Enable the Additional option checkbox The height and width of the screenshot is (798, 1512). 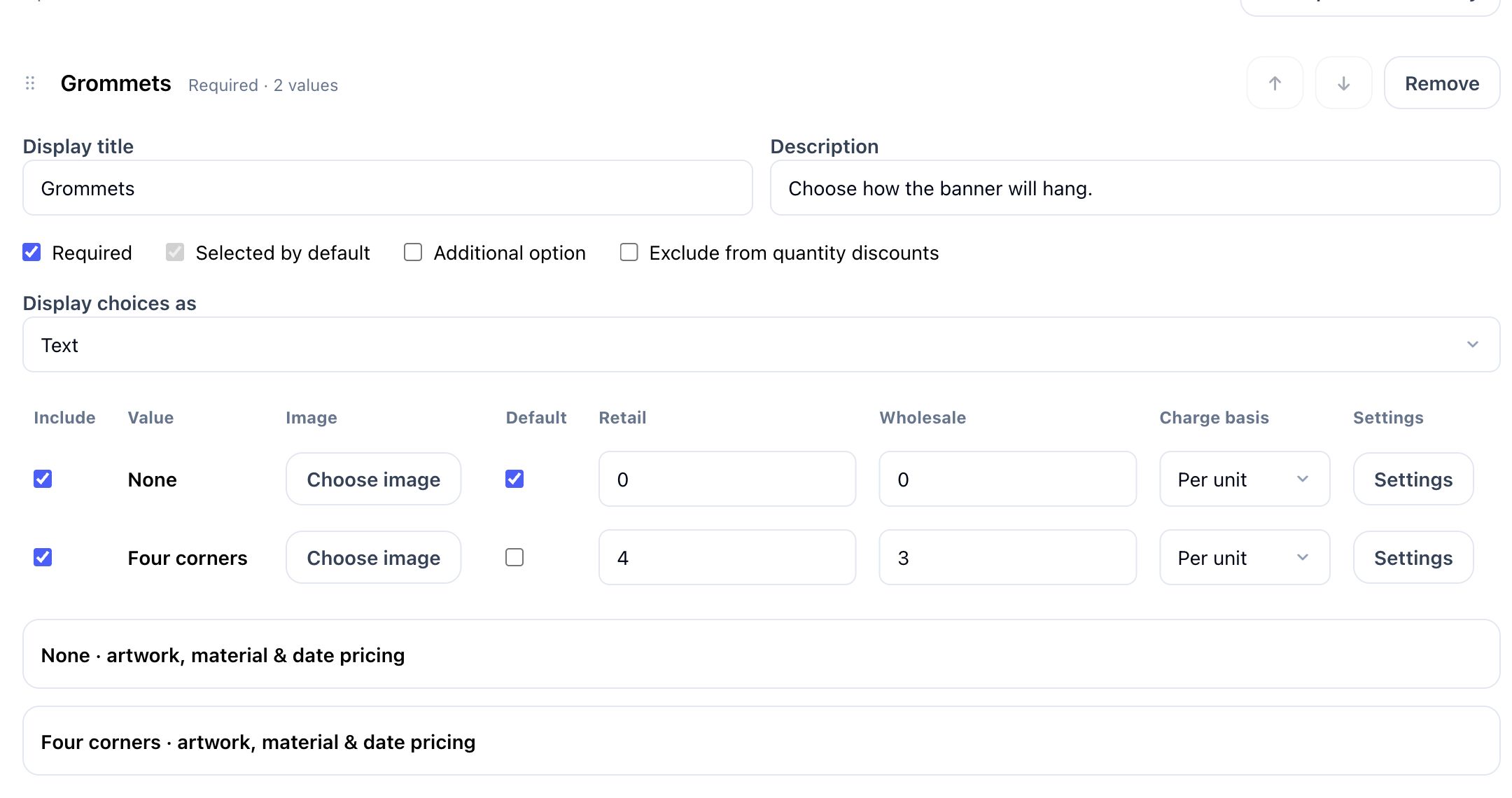413,252
